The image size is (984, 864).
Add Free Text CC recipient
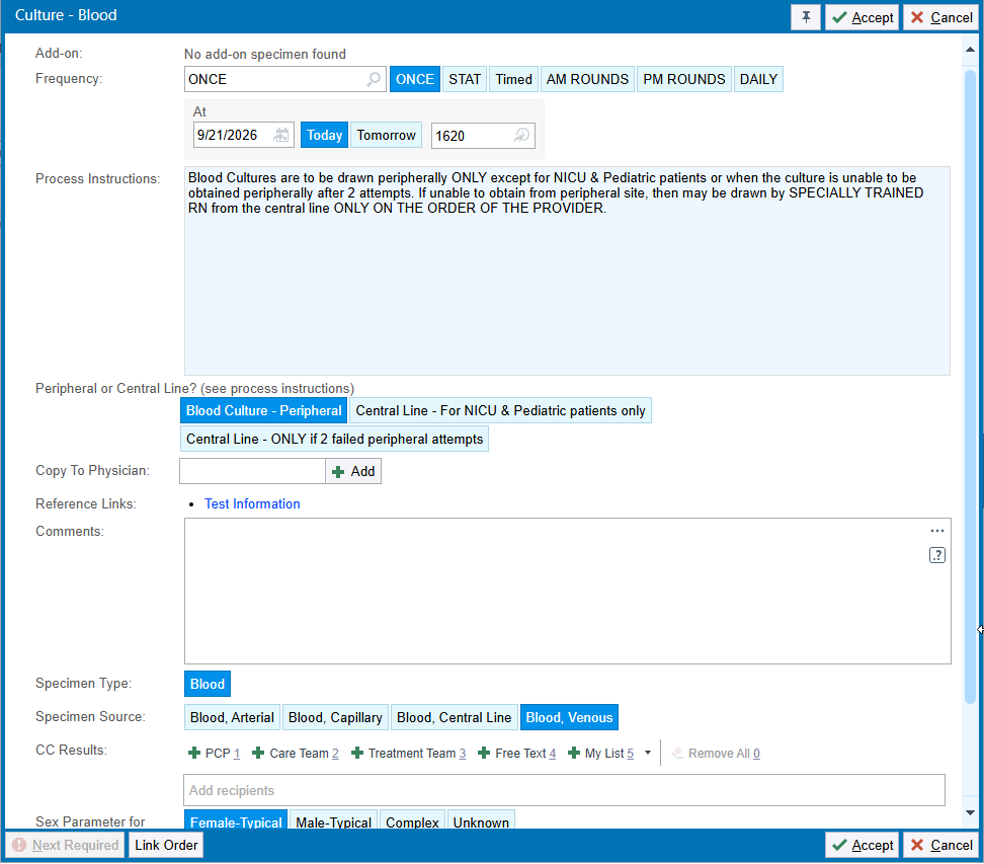click(516, 754)
